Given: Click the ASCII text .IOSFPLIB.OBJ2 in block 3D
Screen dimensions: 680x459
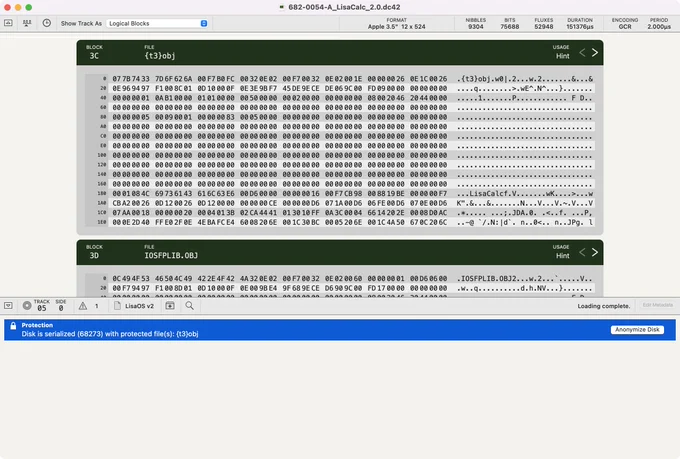Looking at the screenshot, I should 487,279.
